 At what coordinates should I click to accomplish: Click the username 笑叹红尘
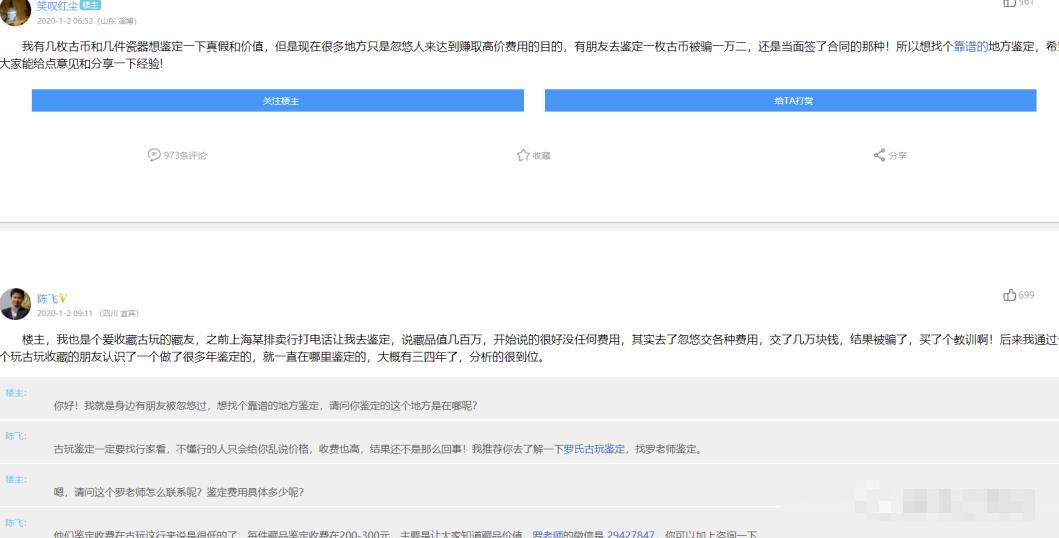[56, 5]
